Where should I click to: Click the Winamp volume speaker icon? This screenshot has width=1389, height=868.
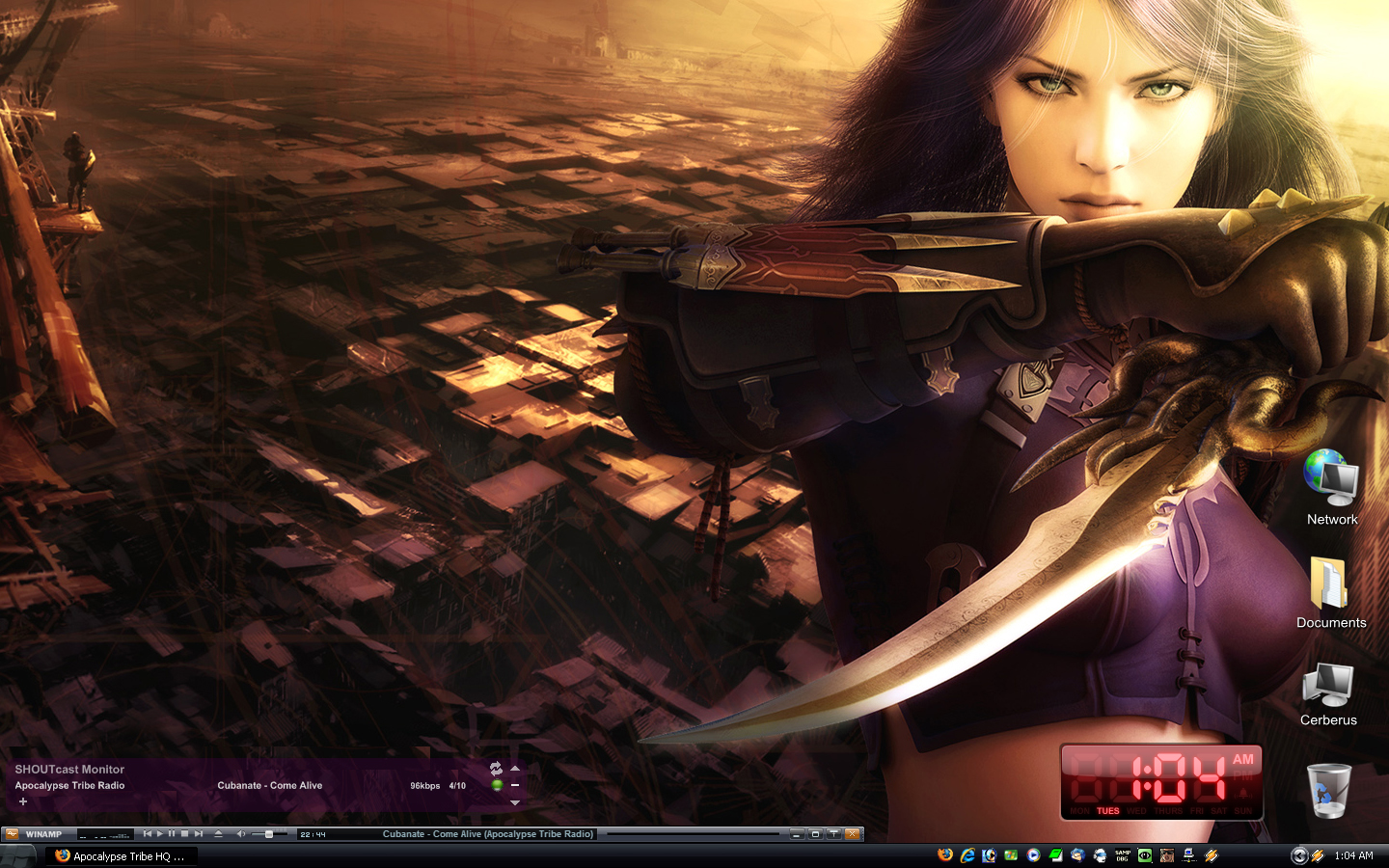240,833
